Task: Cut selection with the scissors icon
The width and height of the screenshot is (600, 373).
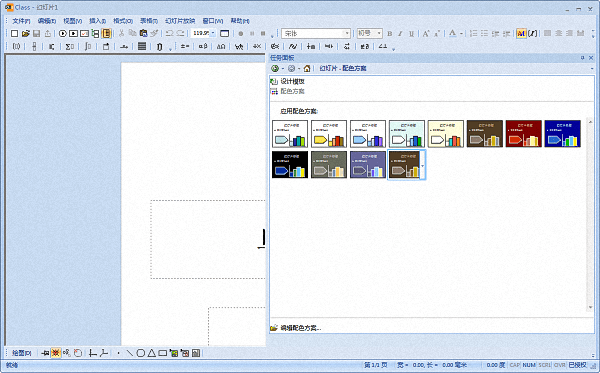Action: pos(121,34)
